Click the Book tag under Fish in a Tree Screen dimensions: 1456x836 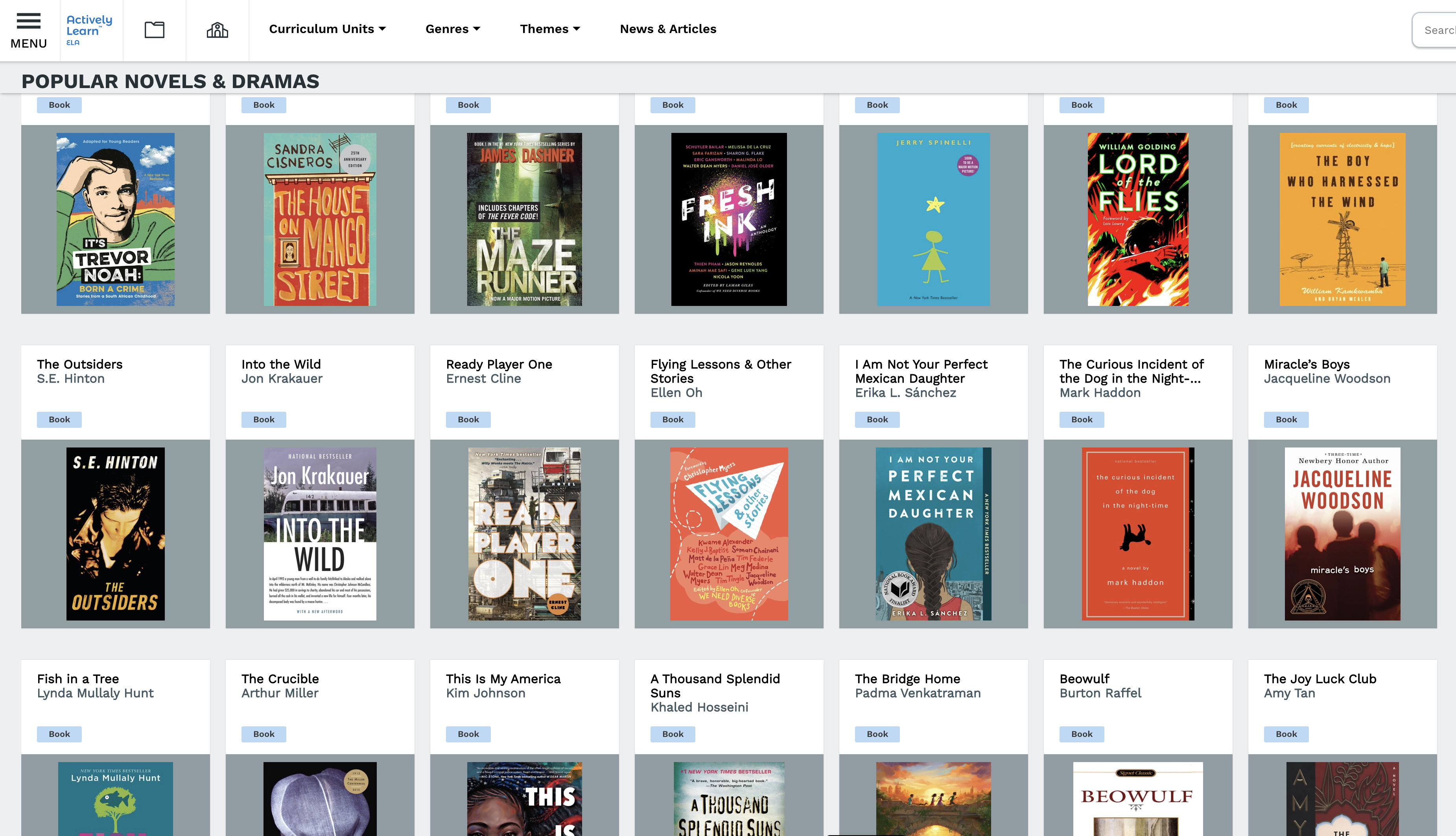(x=59, y=734)
